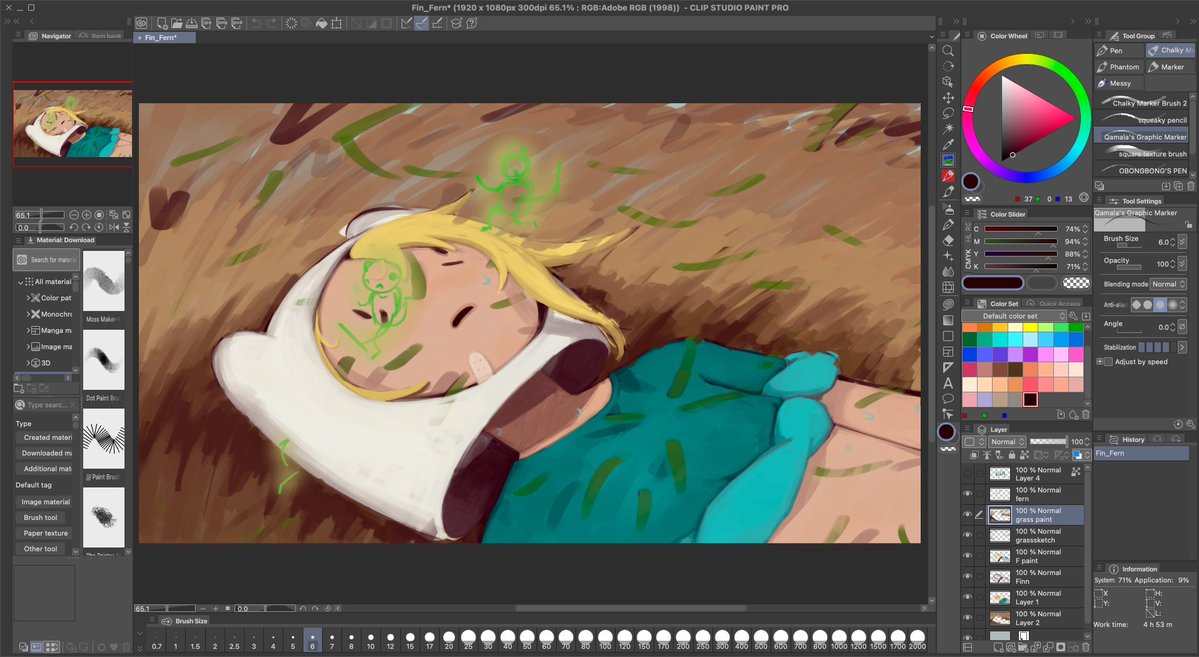Expand the Image material folder
The width and height of the screenshot is (1199, 657).
tap(28, 346)
